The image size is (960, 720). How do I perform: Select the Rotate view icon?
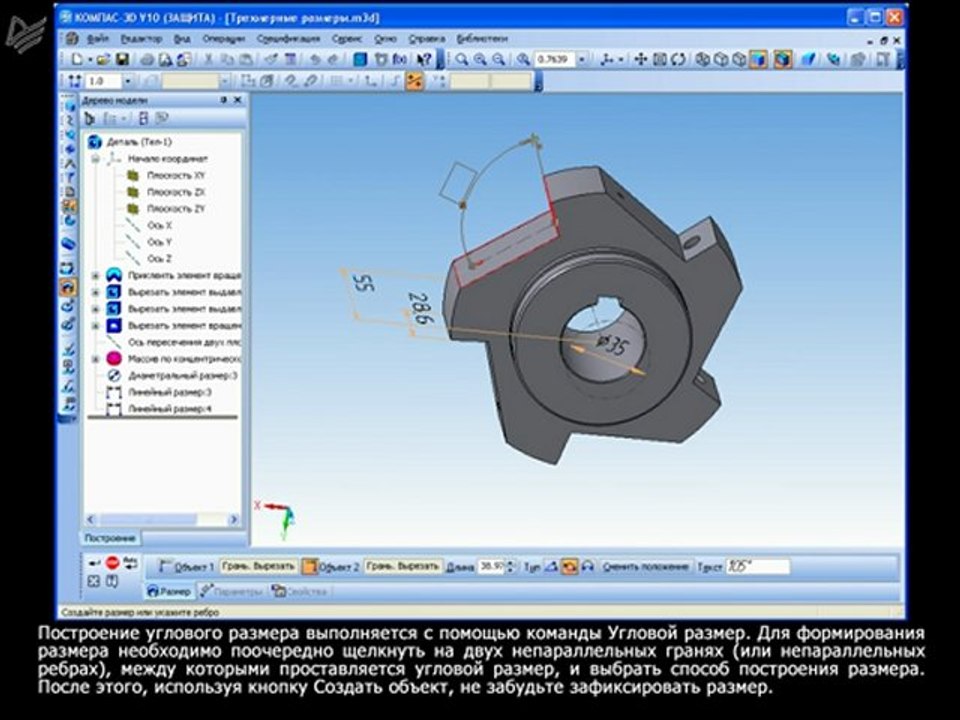[678, 59]
